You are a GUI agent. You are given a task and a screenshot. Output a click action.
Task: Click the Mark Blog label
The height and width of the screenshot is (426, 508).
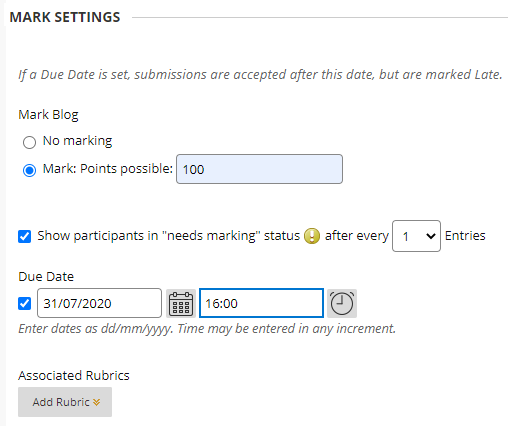[x=48, y=115]
